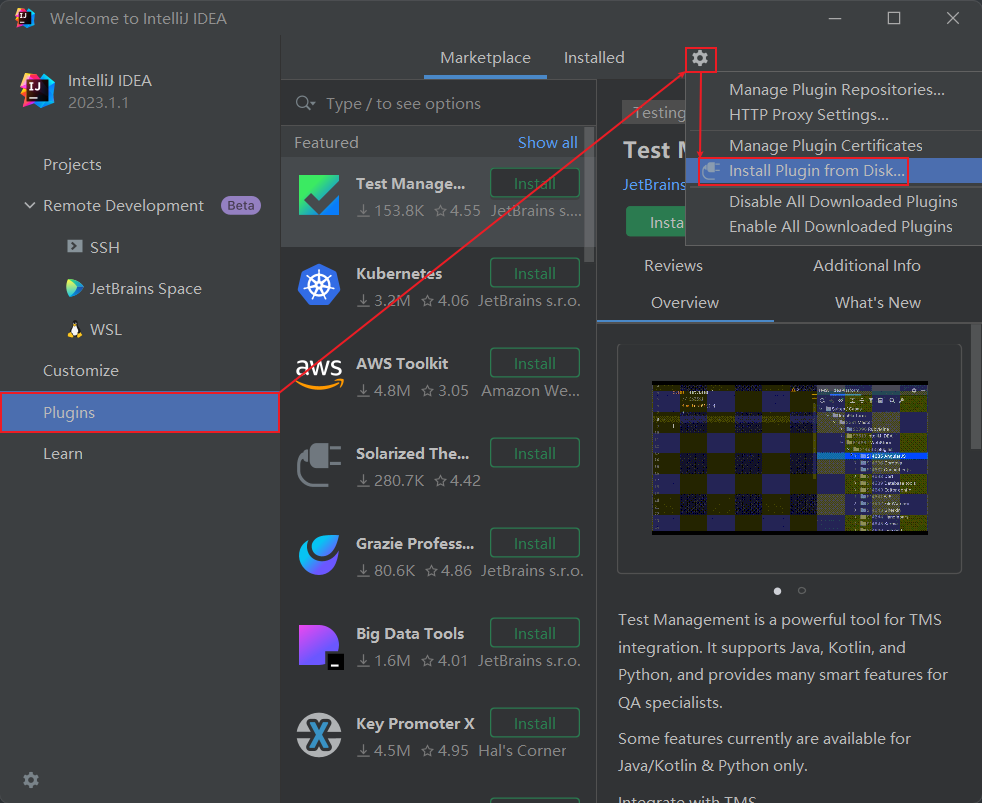
Task: Install the Solarized Theme plugin
Action: tap(535, 453)
